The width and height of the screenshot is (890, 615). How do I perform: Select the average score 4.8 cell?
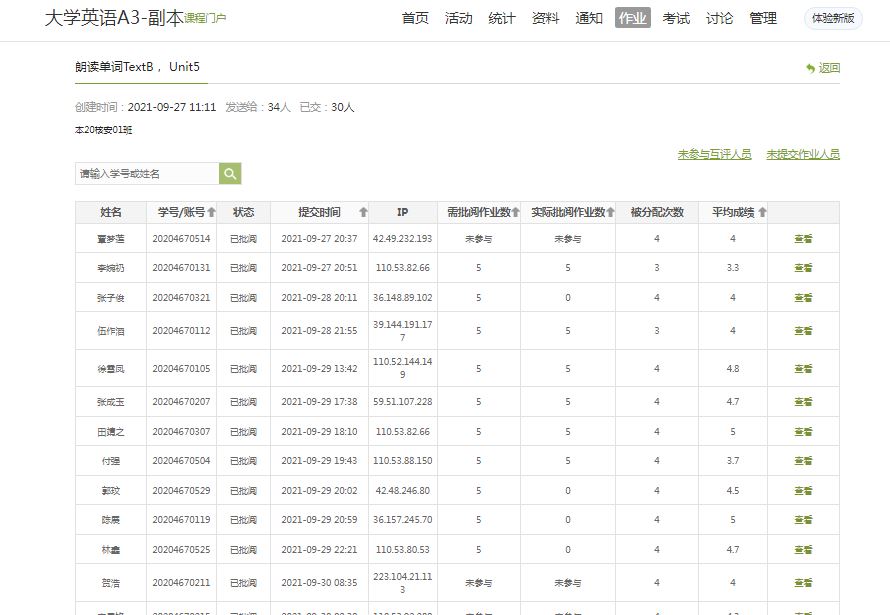click(x=733, y=369)
